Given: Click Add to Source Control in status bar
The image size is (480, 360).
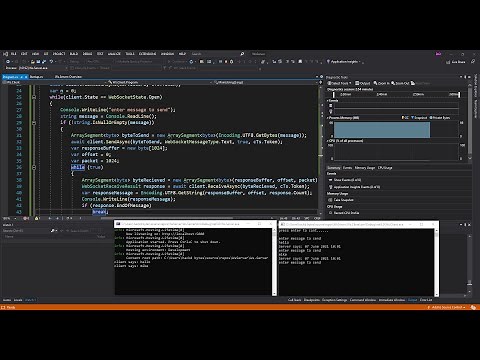Looking at the screenshot, I should pyautogui.click(x=448, y=307).
